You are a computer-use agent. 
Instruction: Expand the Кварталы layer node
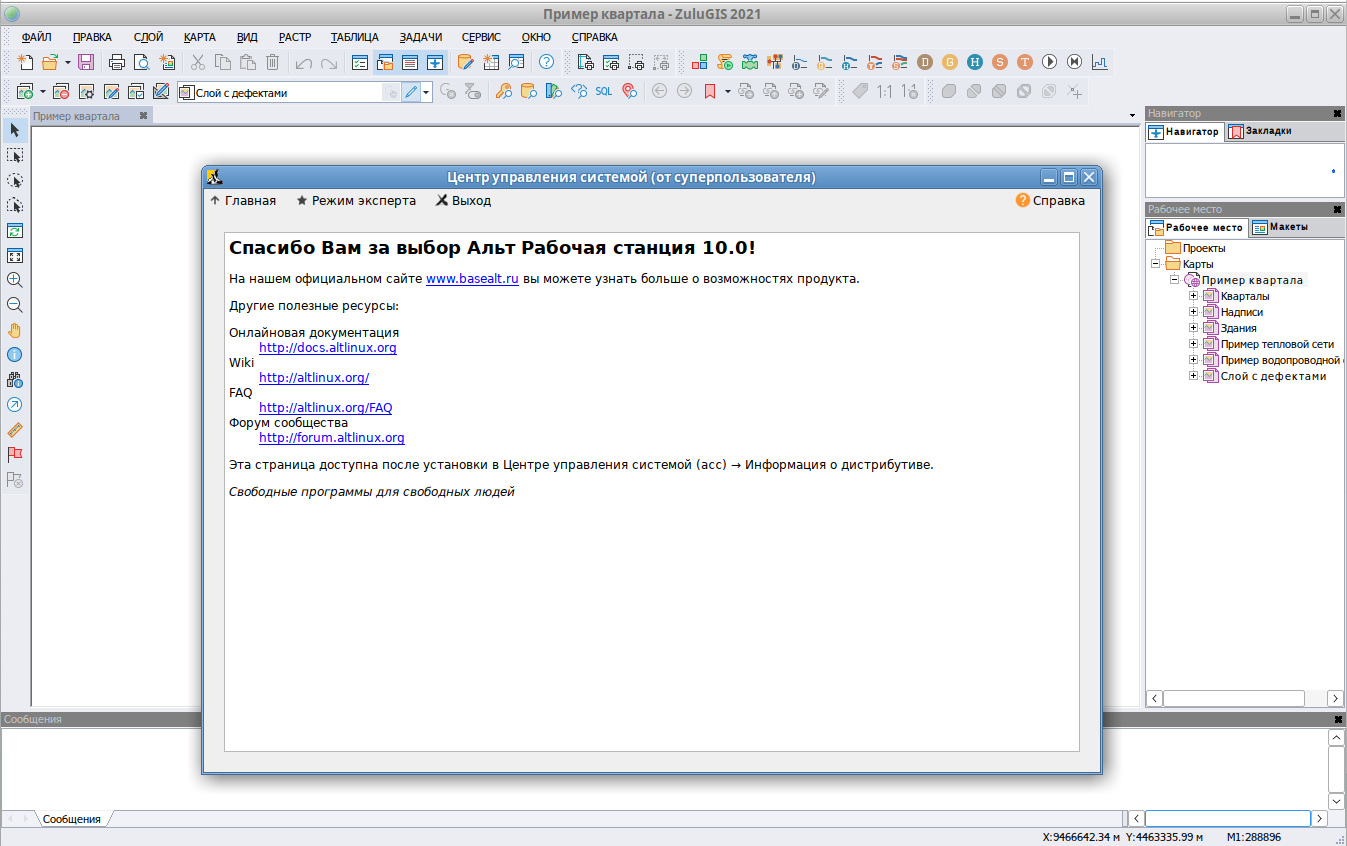point(1193,296)
